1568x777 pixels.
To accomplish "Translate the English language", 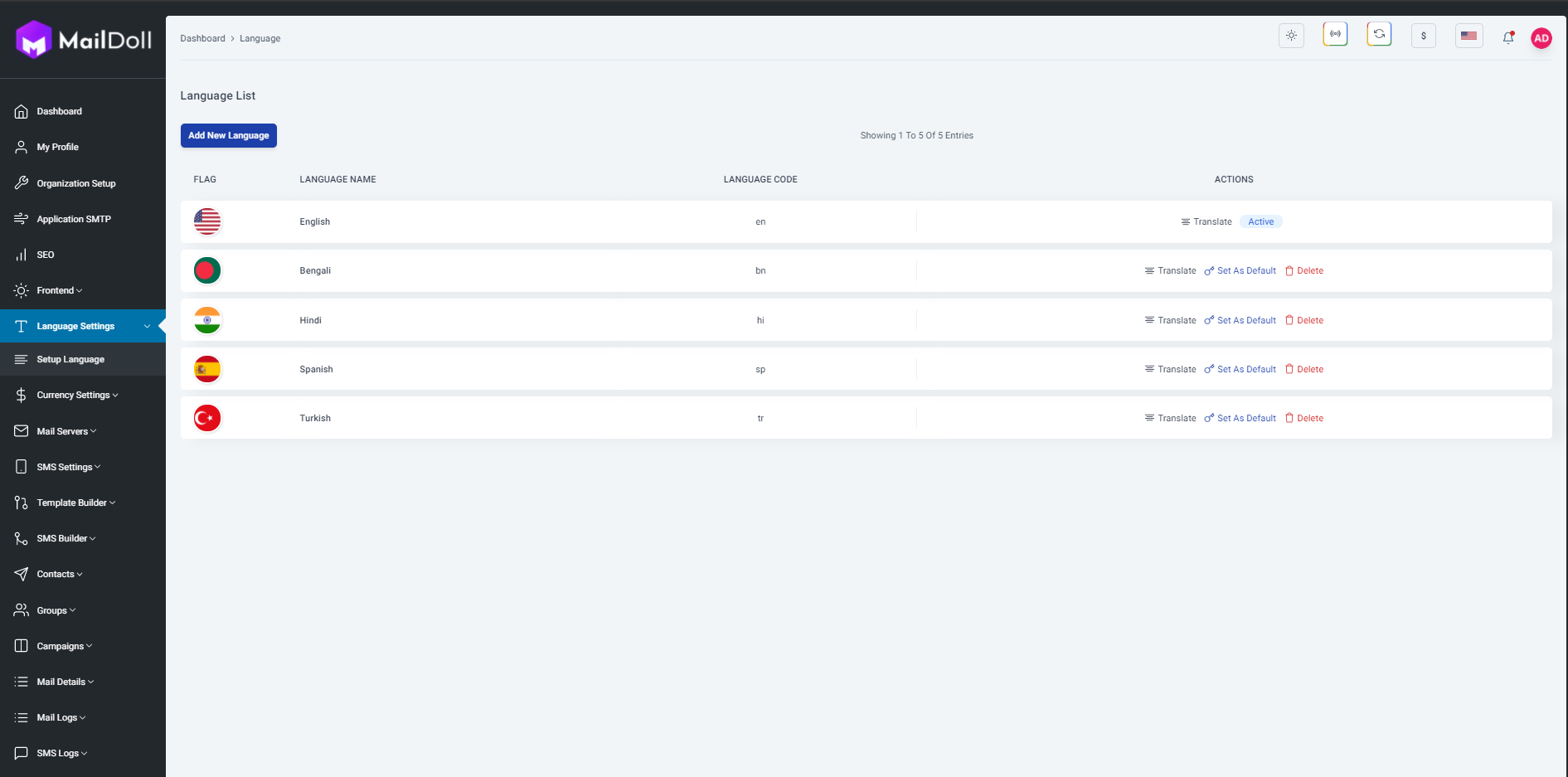I will point(1206,221).
